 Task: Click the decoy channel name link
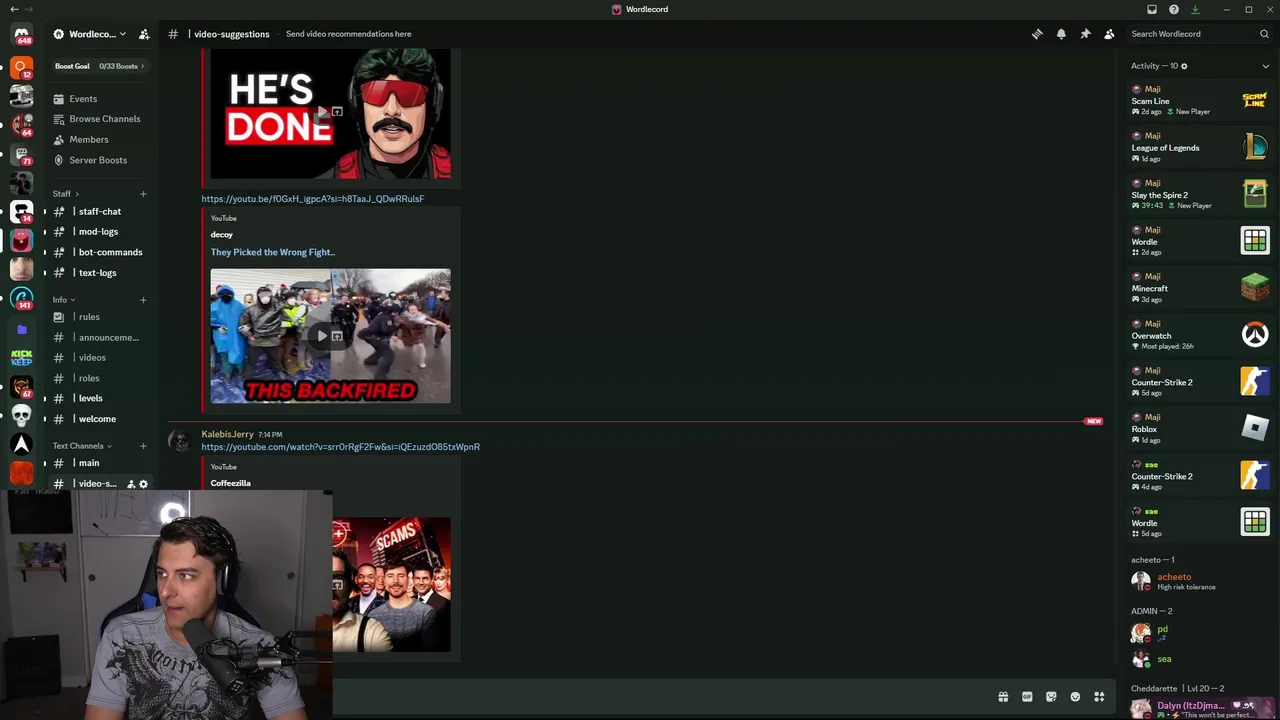pos(222,234)
